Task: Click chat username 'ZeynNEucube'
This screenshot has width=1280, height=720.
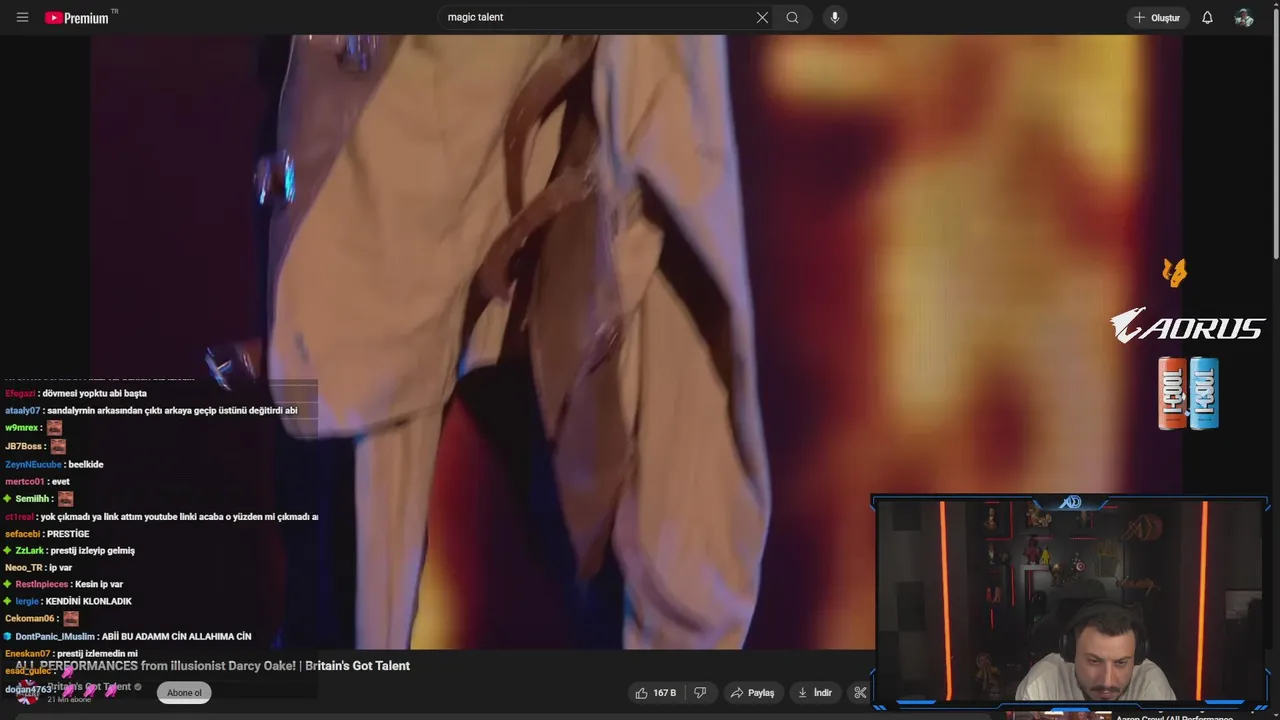Action: click(33, 464)
